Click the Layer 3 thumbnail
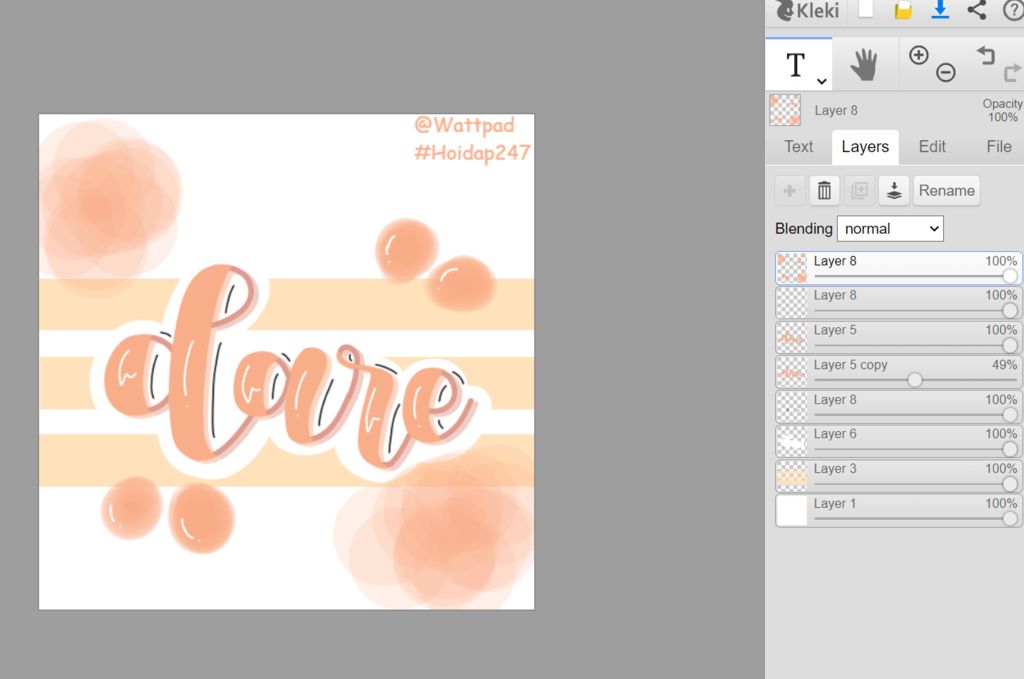The image size is (1024, 679). tap(792, 475)
